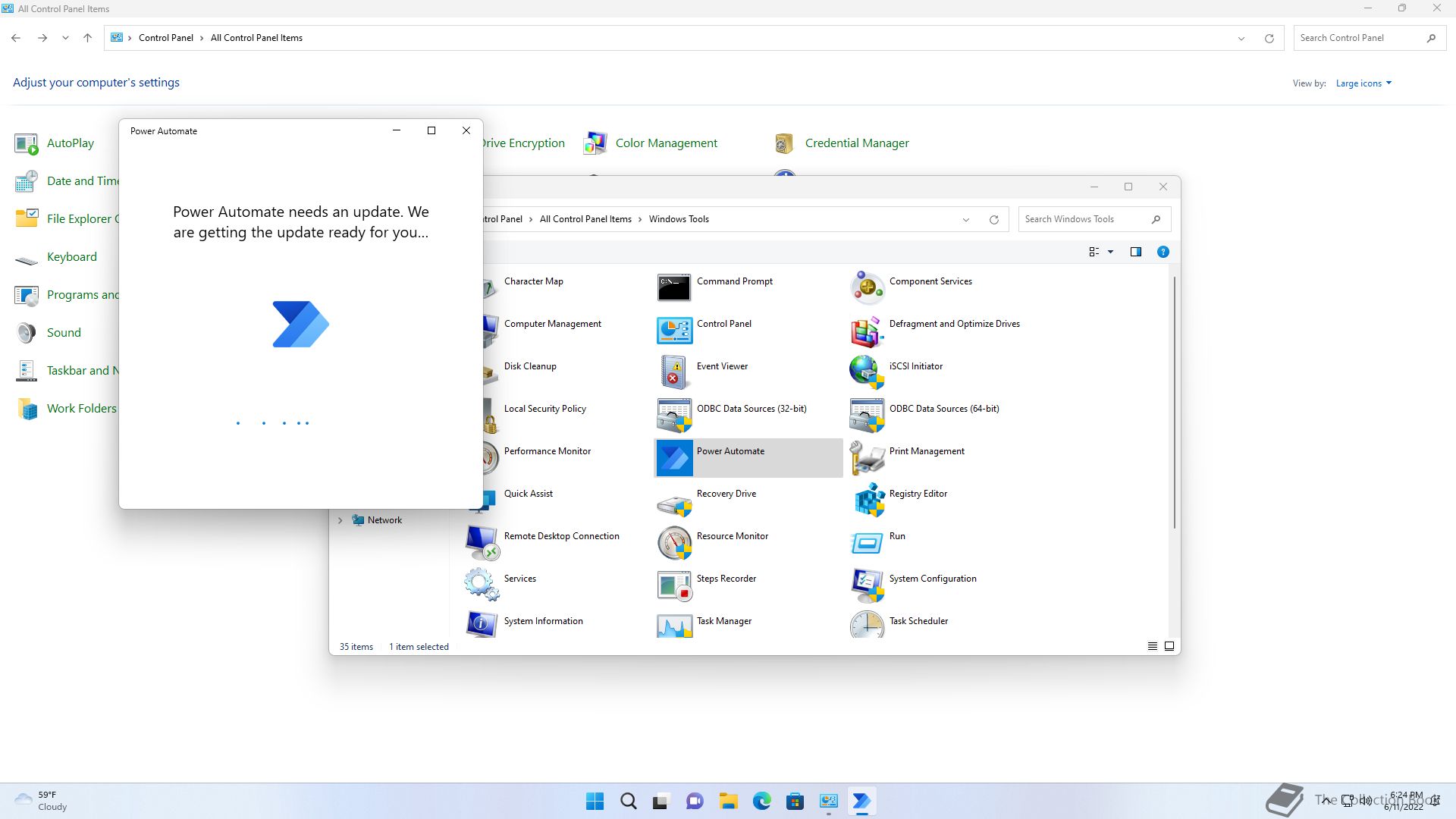Screen dimensions: 1456x819
Task: Click Windows Tools breadcrumb segment
Action: click(679, 219)
